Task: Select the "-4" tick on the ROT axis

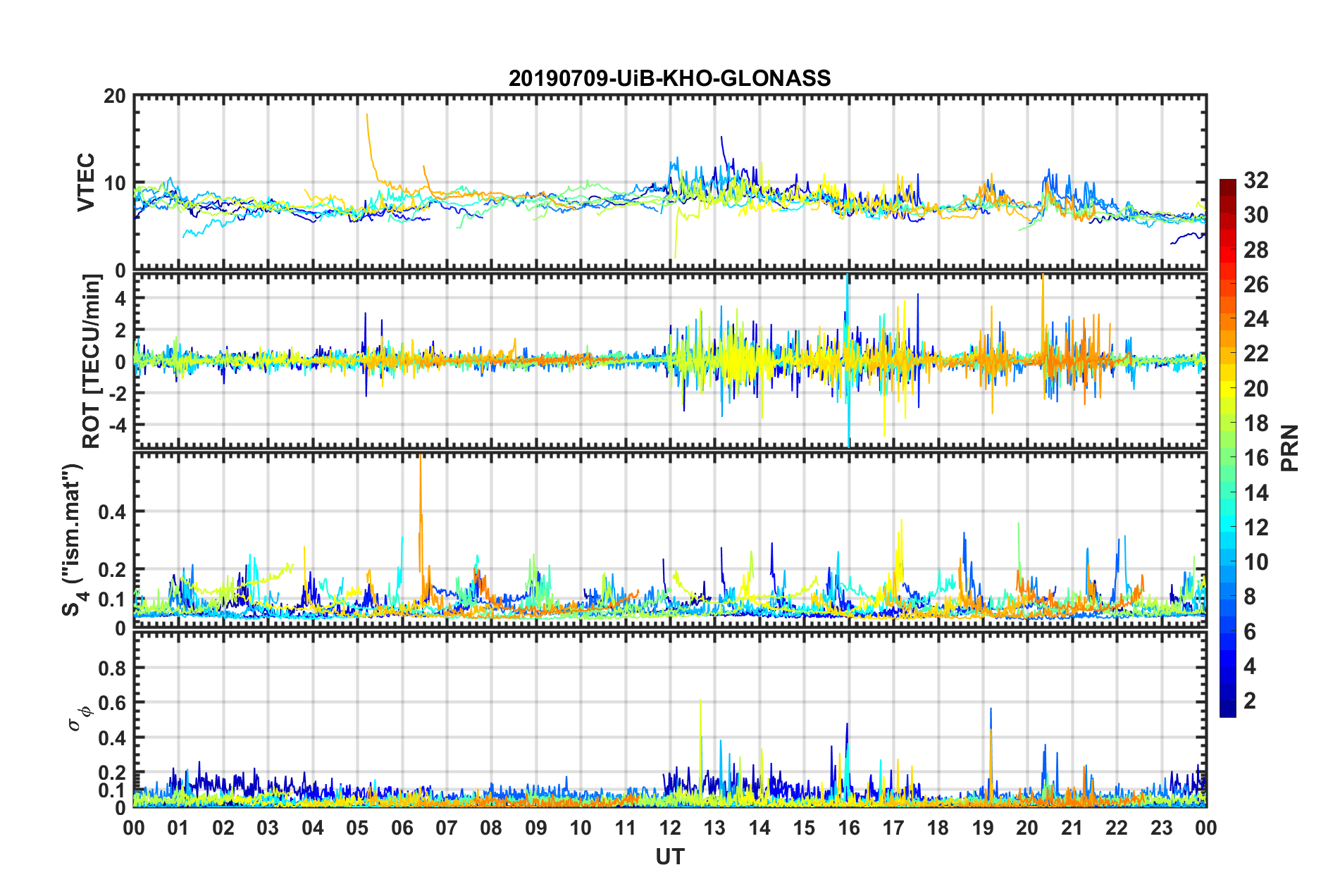Action: (117, 425)
